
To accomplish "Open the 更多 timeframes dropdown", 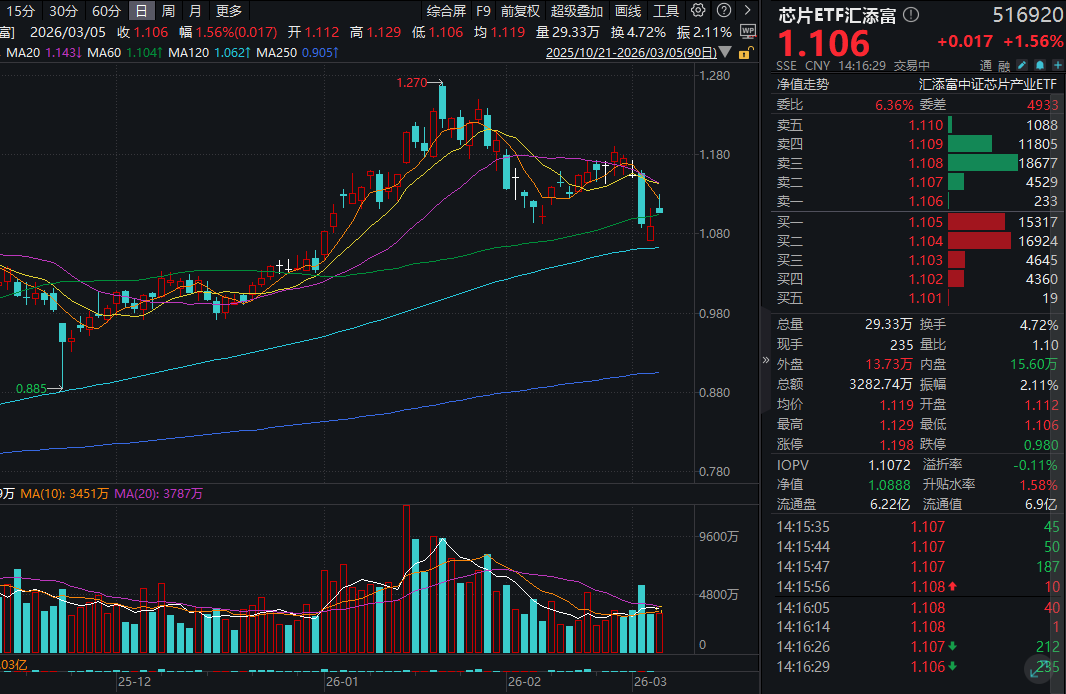I will click(x=229, y=11).
